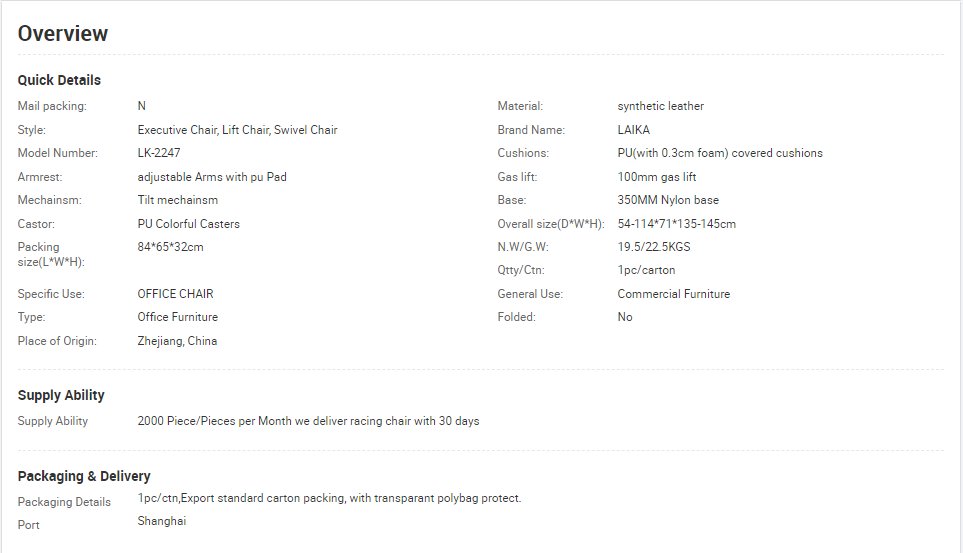Click the 19.5/22.5KGS weight value
963x553 pixels.
click(x=654, y=247)
